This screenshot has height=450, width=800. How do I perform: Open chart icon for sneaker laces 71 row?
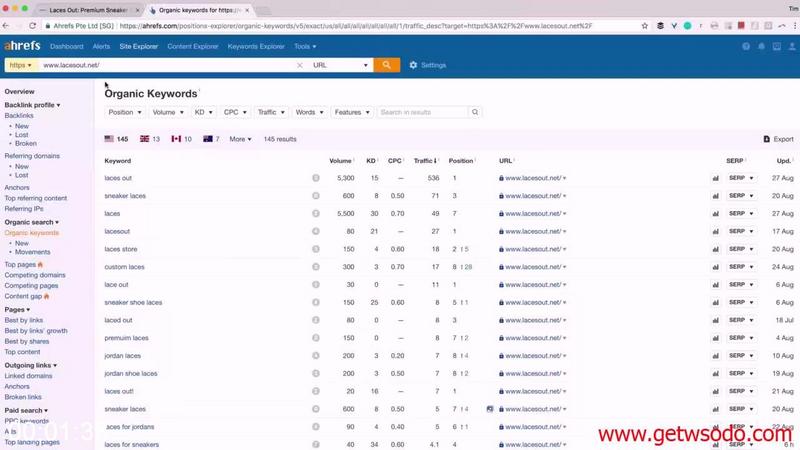tap(715, 196)
